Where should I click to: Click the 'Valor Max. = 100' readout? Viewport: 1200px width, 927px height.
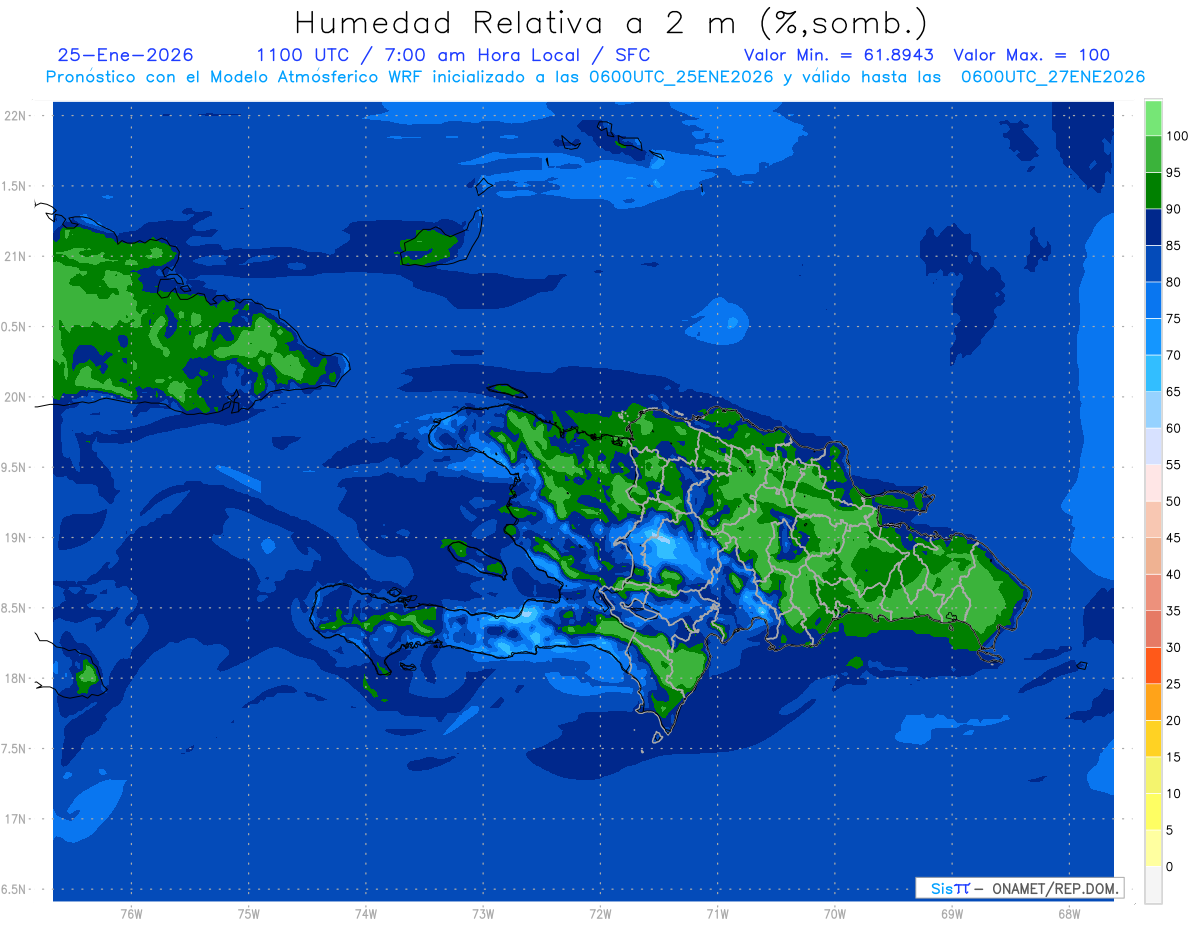1032,55
